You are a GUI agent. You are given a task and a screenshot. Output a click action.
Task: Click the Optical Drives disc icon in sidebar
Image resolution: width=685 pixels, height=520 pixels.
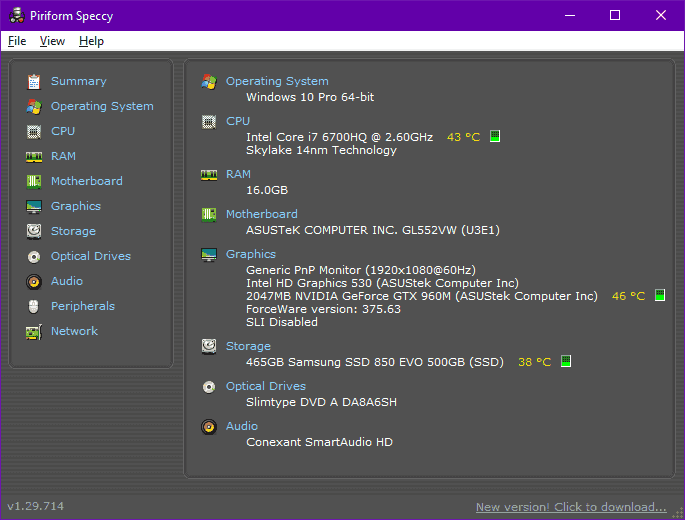point(34,257)
